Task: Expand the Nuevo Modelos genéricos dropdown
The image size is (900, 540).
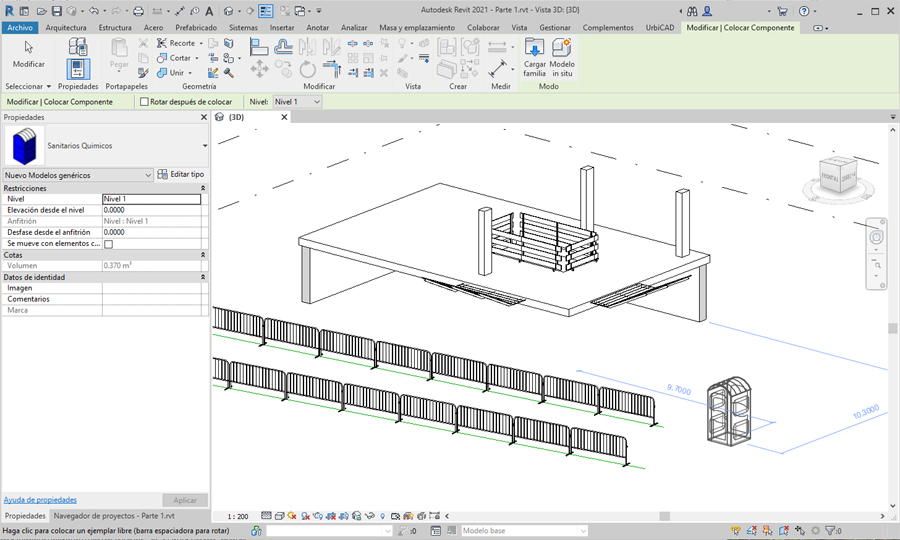Action: [148, 175]
